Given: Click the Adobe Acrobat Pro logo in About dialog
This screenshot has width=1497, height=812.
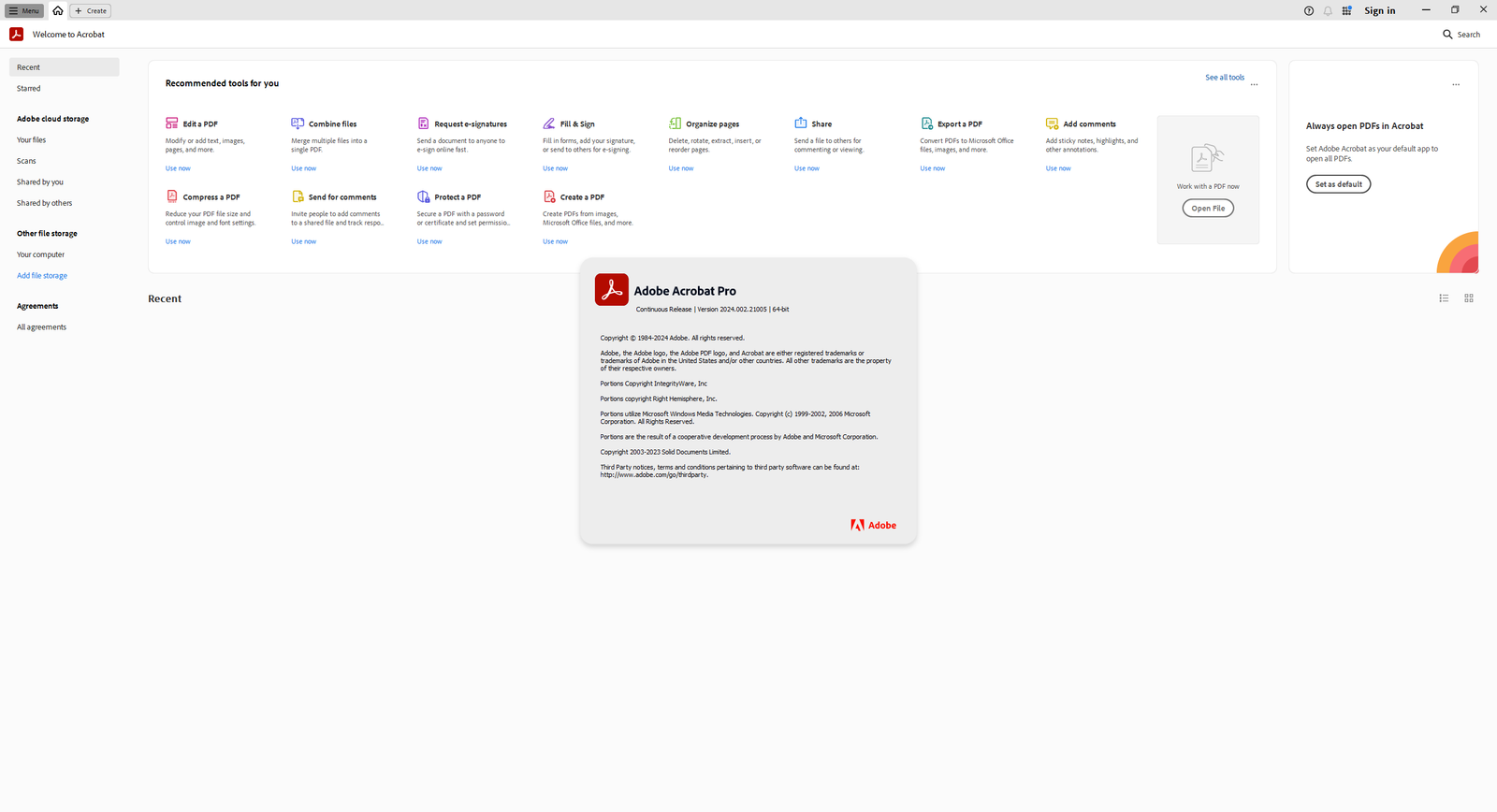Looking at the screenshot, I should tap(612, 290).
